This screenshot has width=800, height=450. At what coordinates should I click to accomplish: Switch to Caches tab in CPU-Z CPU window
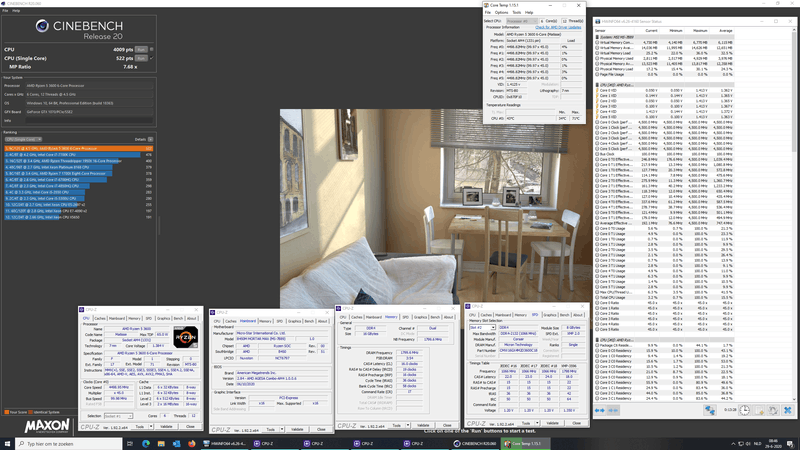coord(100,318)
